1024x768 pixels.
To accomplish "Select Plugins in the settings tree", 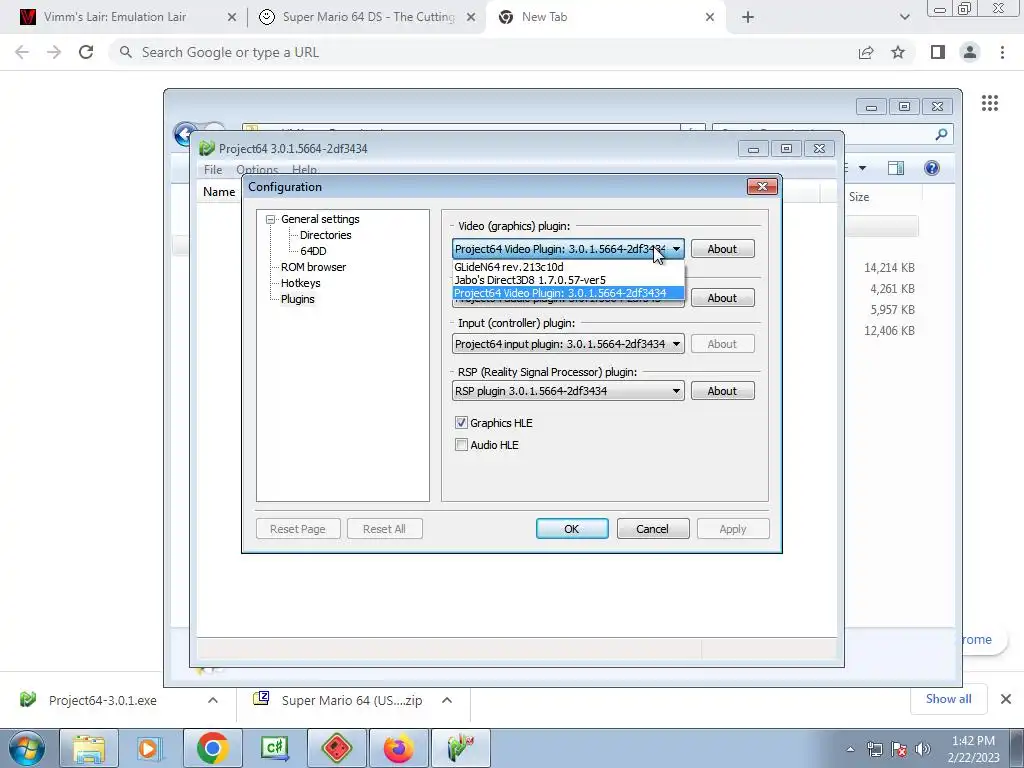I will (298, 299).
